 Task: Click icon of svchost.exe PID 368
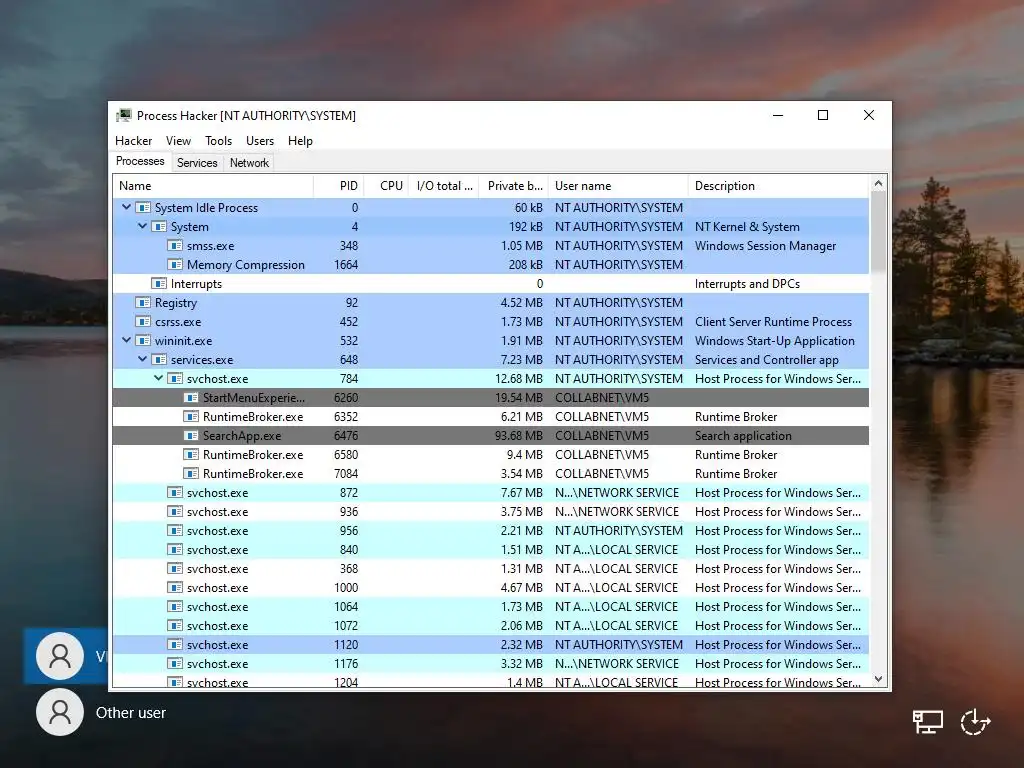pyautogui.click(x=175, y=568)
